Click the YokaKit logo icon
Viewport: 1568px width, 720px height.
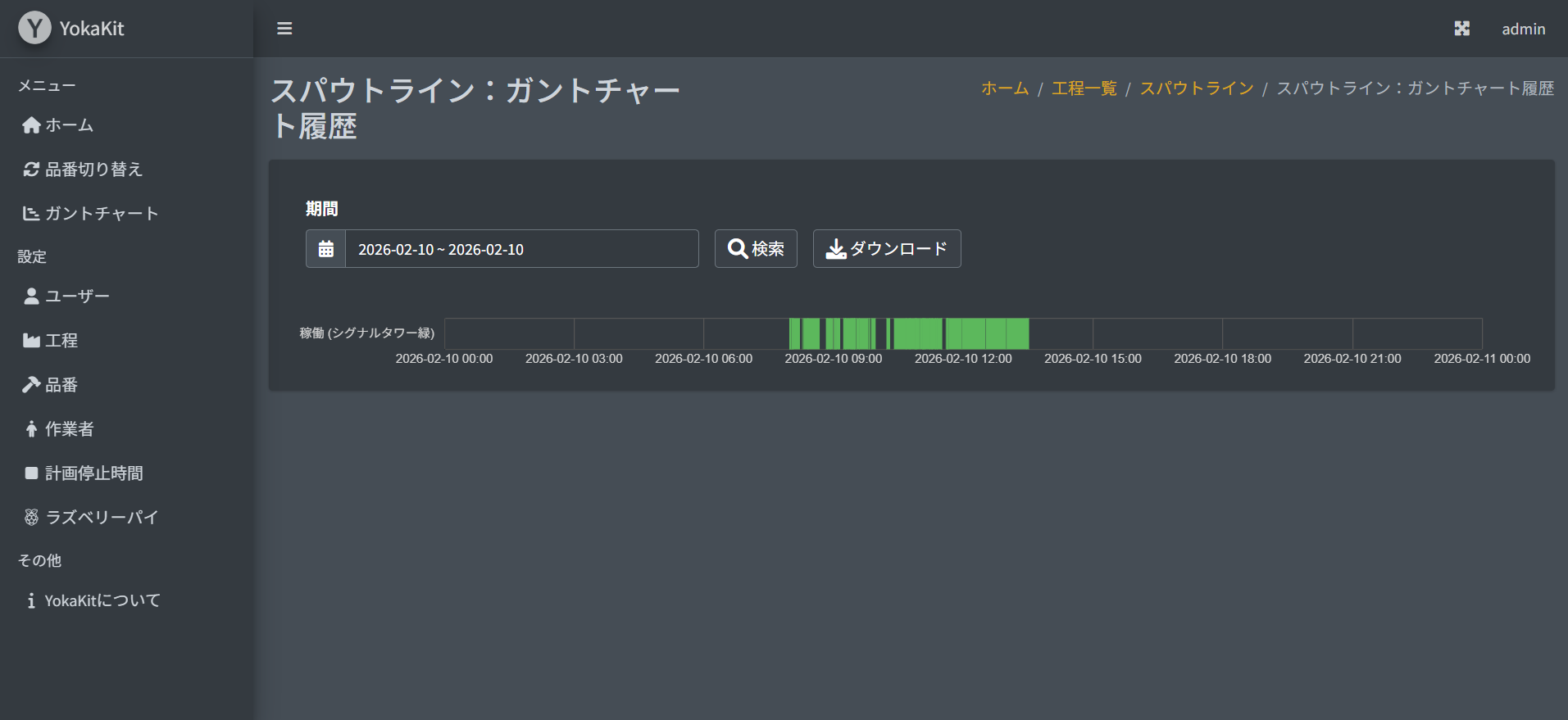(x=34, y=28)
